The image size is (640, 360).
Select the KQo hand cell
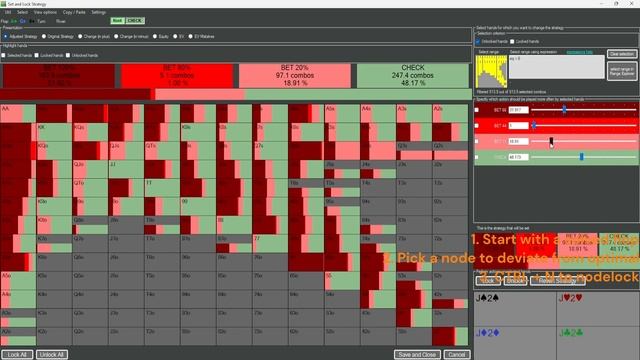point(54,151)
